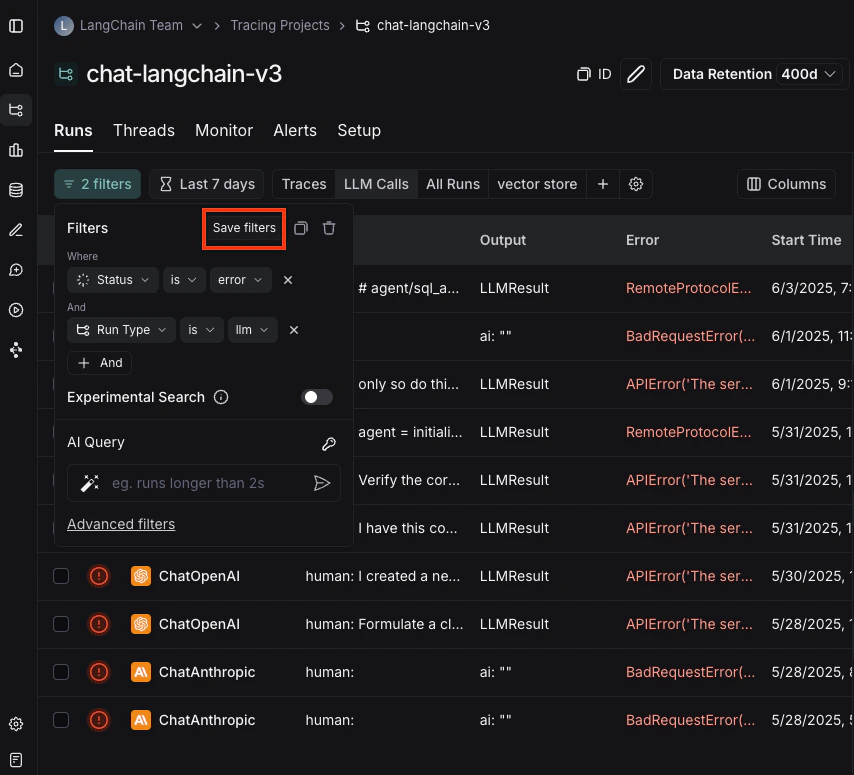Open the chat-plus sidebar icon

click(x=16, y=270)
